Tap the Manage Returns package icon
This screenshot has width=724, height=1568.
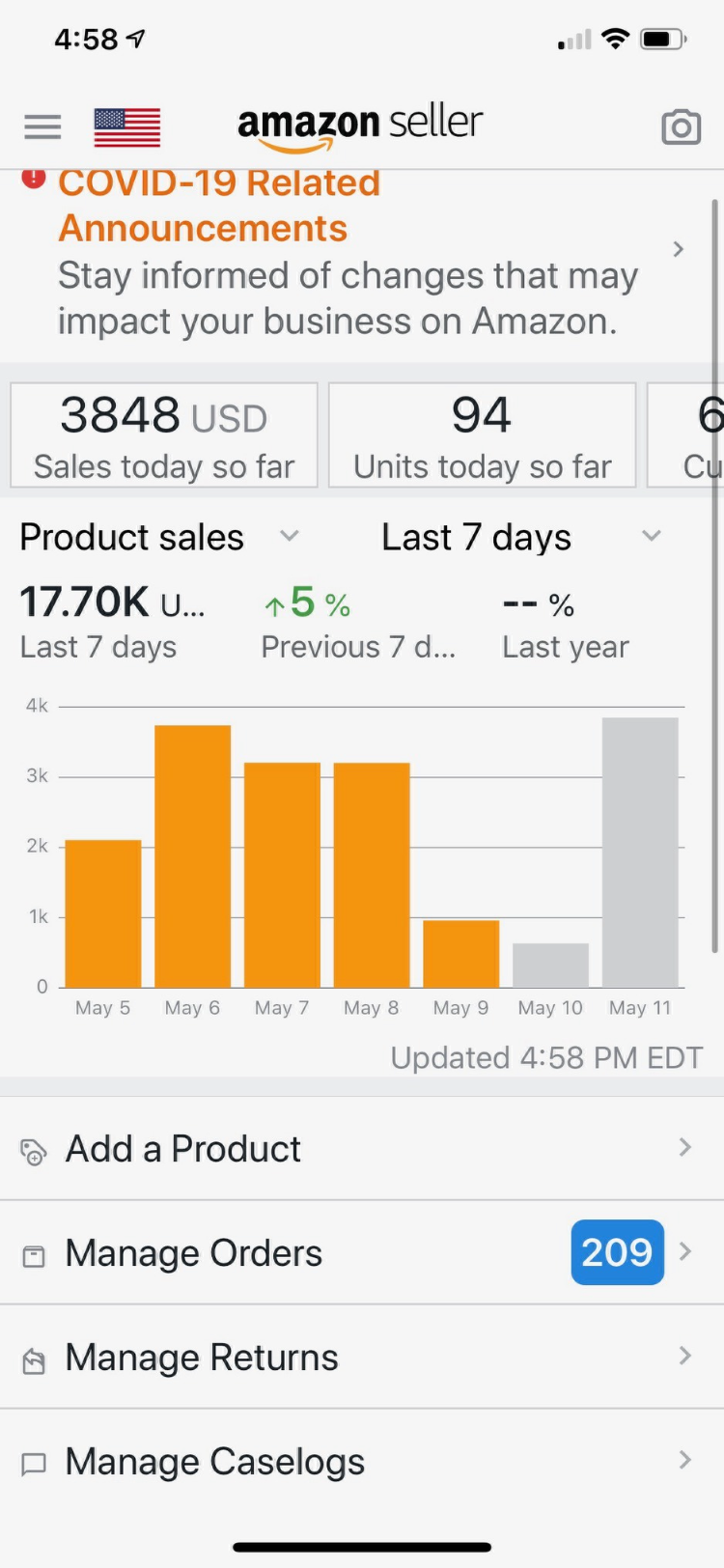[x=34, y=1360]
